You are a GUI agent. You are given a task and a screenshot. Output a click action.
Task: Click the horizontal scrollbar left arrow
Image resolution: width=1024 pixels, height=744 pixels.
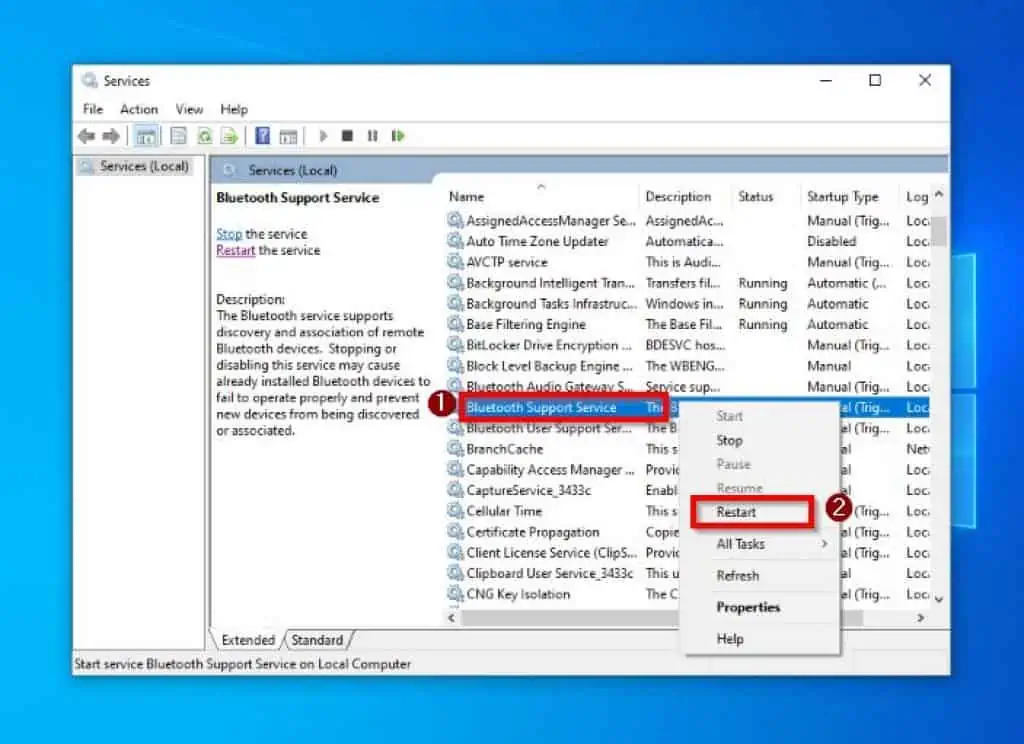click(452, 617)
